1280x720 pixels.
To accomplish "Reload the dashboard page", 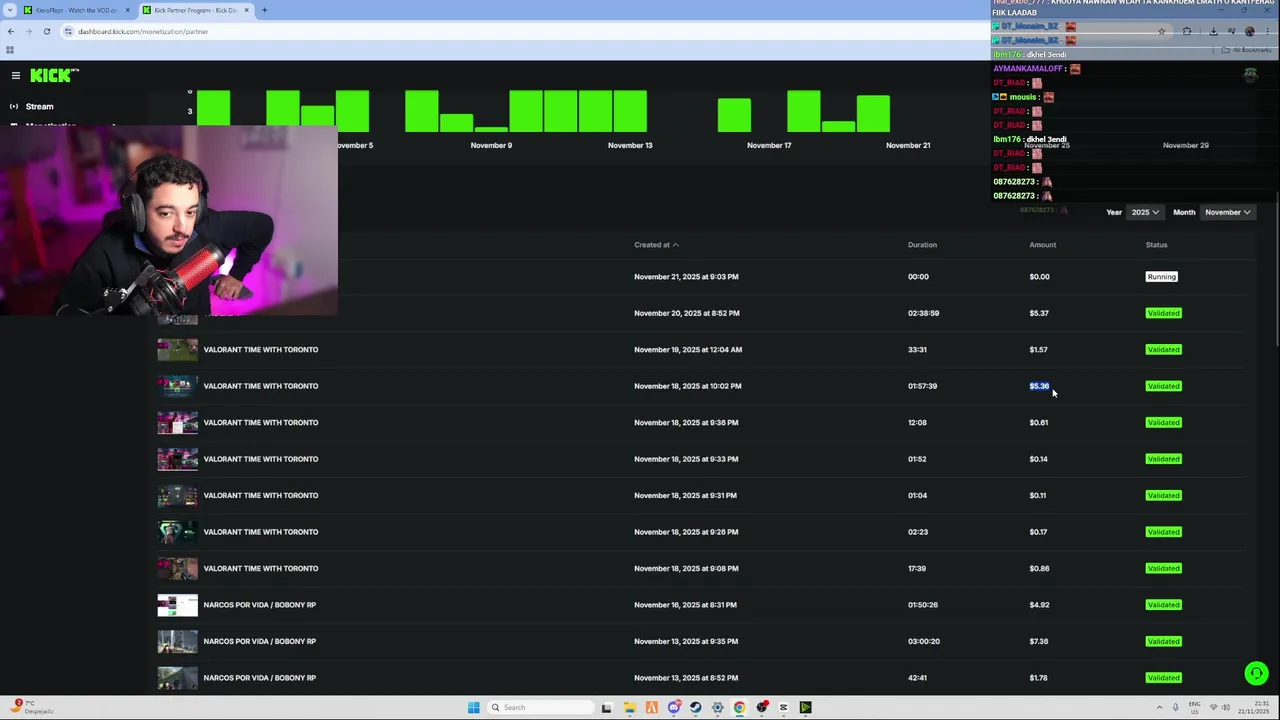I will (46, 31).
